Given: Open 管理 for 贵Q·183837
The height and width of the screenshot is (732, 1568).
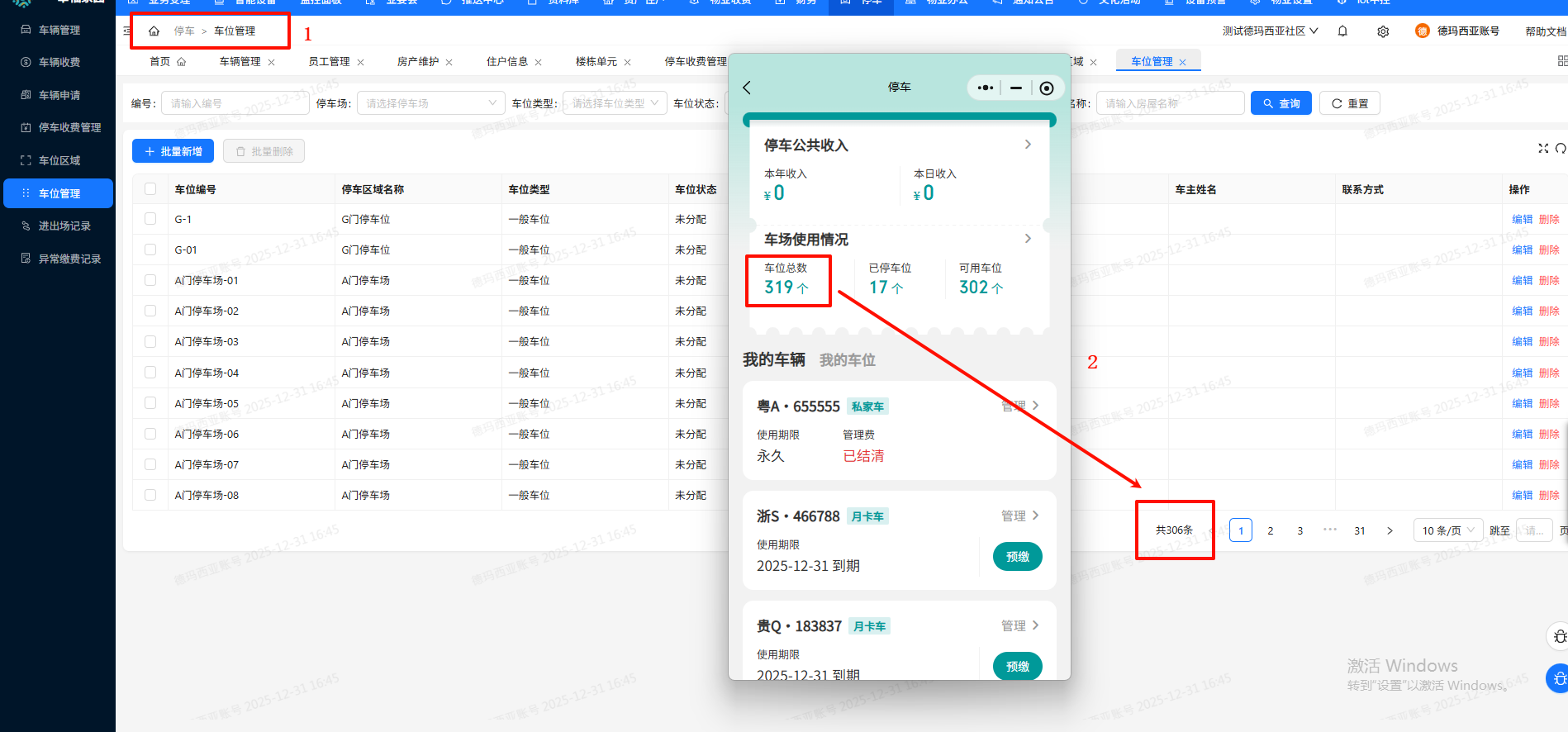Looking at the screenshot, I should 1019,625.
